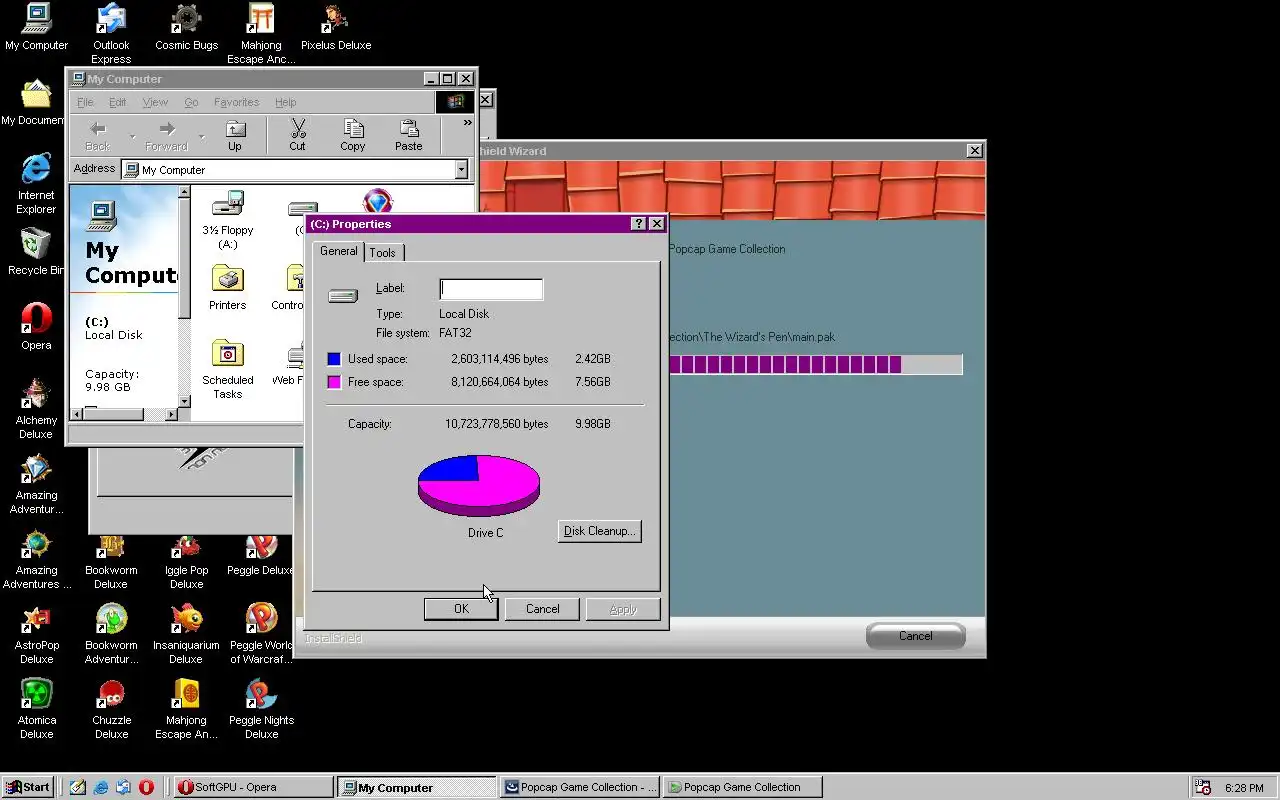Image resolution: width=1280 pixels, height=800 pixels.
Task: Open the Address bar dropdown in My Computer
Action: point(461,170)
